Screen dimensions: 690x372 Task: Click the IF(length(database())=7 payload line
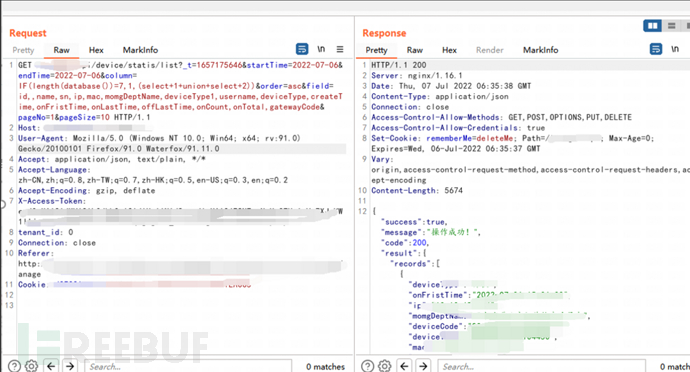pyautogui.click(x=176, y=86)
